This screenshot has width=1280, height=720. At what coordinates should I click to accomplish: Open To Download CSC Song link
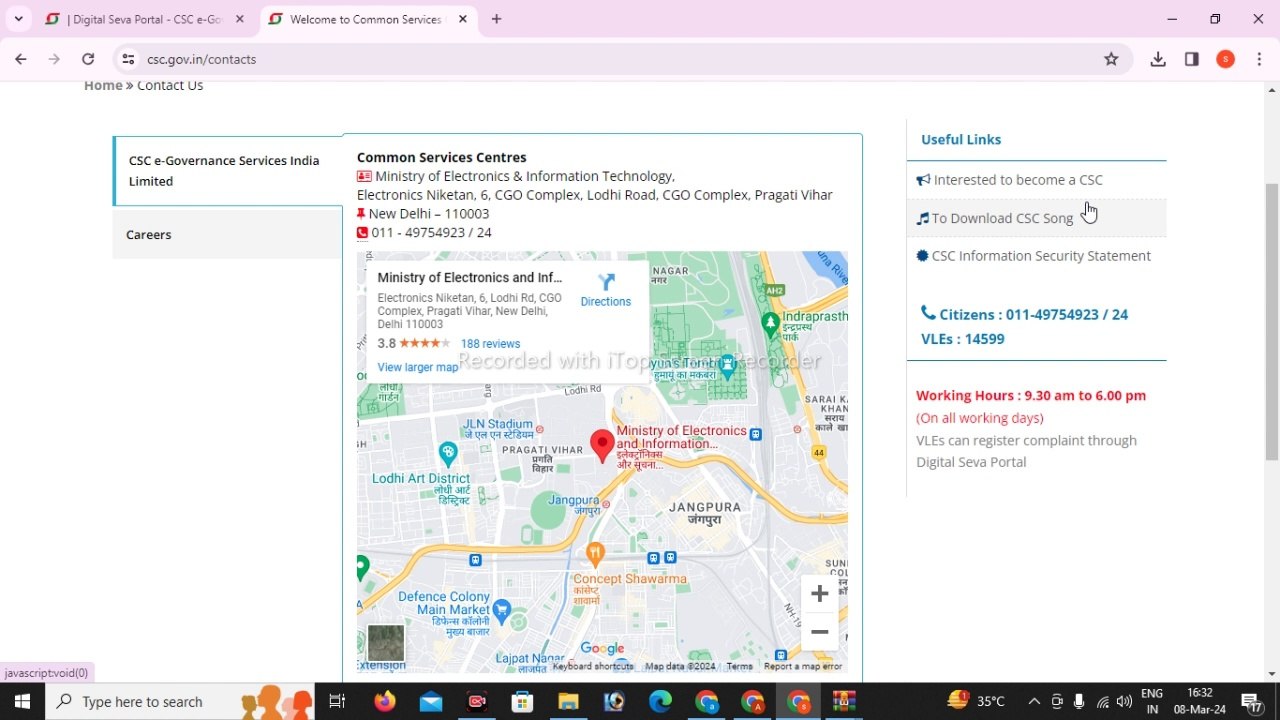tap(1002, 218)
